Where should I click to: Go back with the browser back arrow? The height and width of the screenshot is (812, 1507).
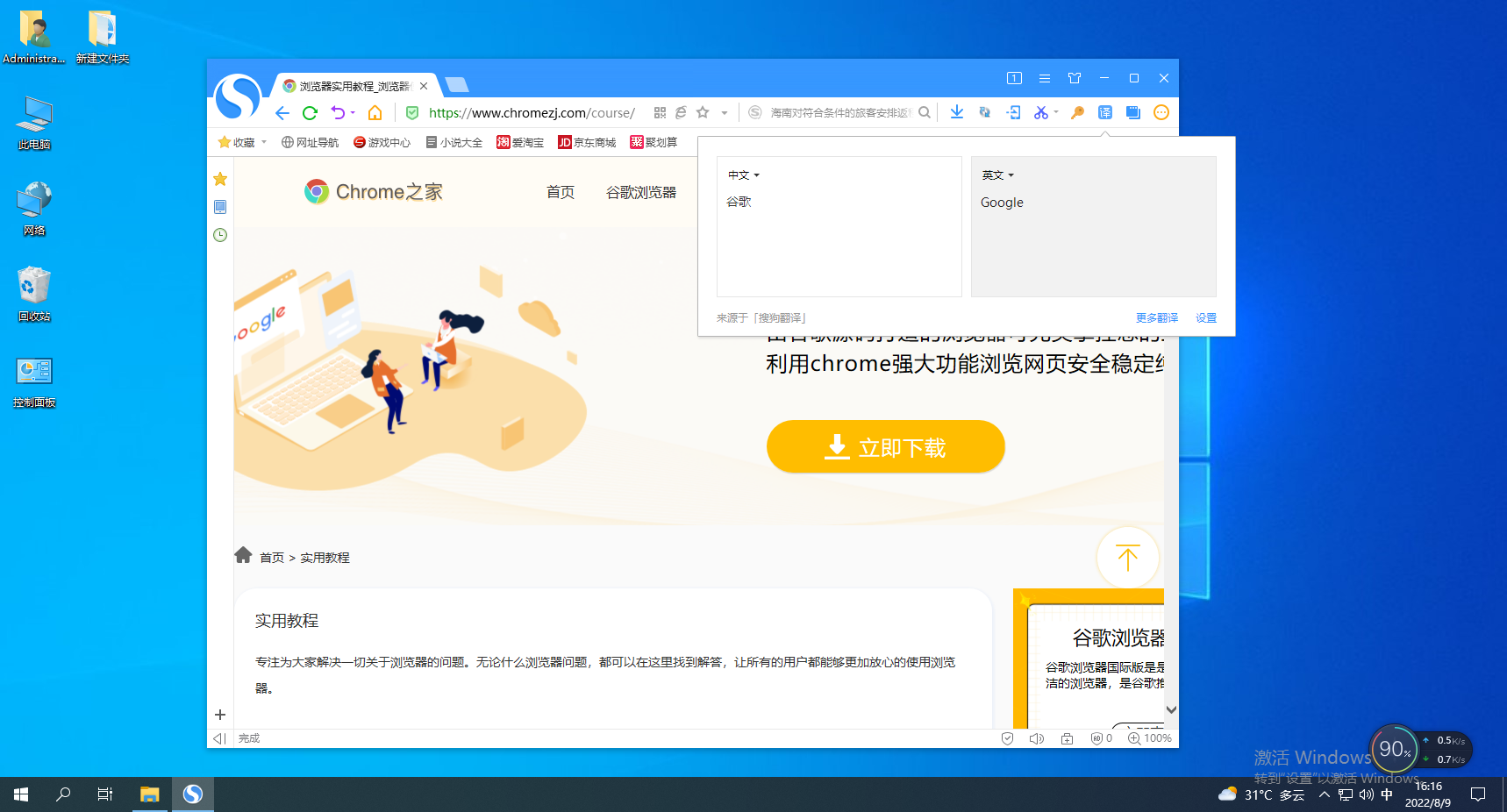click(x=282, y=113)
